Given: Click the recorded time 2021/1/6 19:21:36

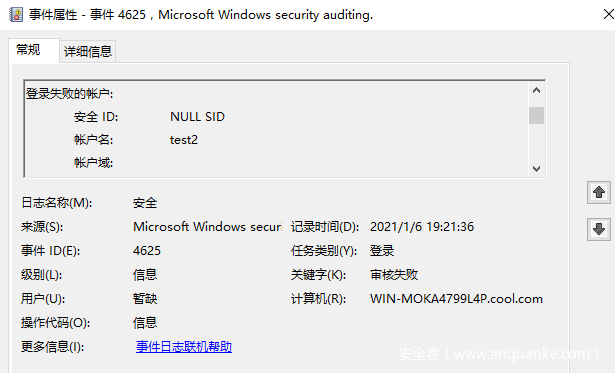Looking at the screenshot, I should [x=422, y=227].
